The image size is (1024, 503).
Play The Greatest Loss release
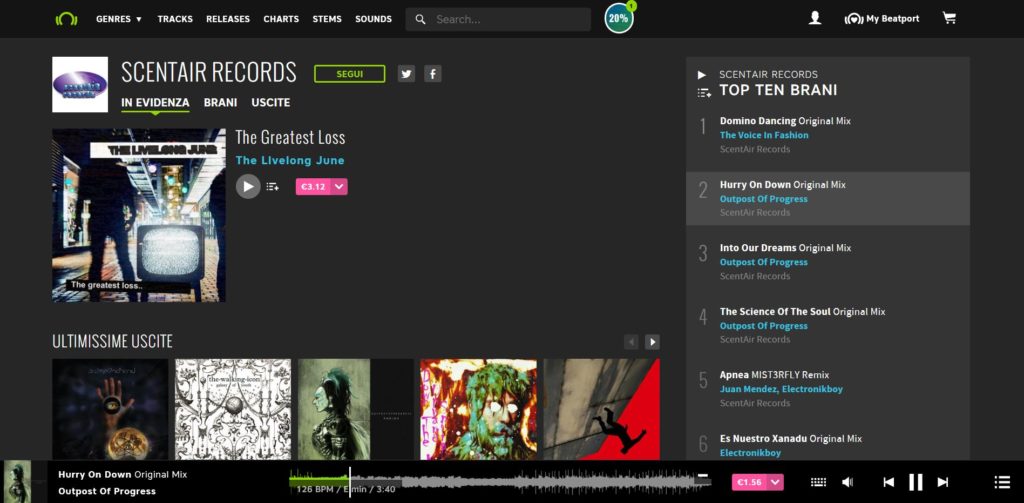[248, 187]
